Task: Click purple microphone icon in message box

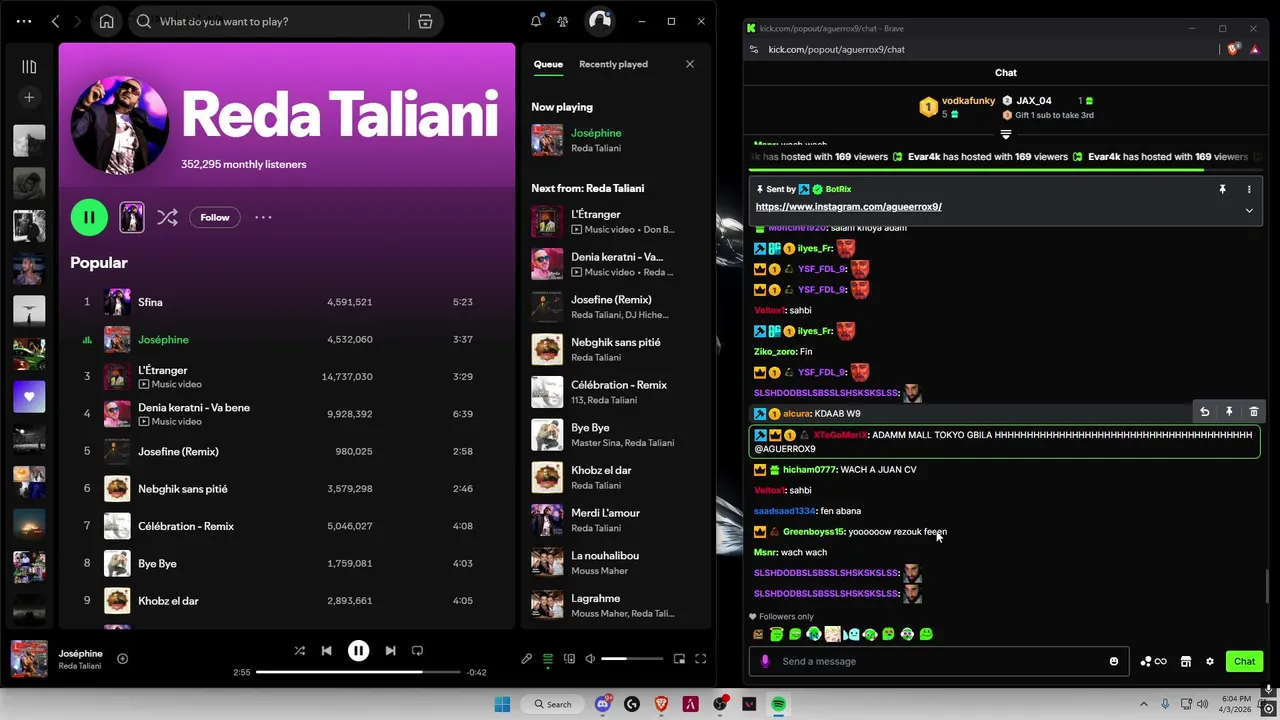Action: (x=765, y=661)
